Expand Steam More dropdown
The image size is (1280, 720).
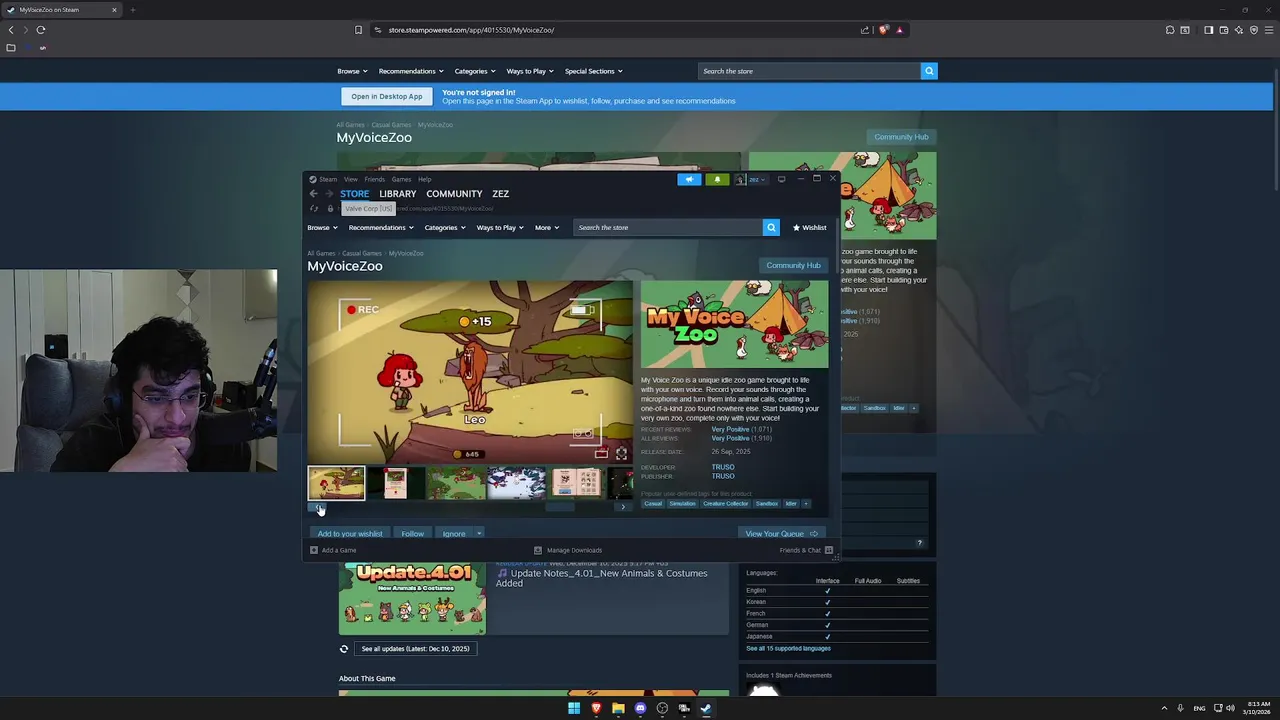(547, 227)
